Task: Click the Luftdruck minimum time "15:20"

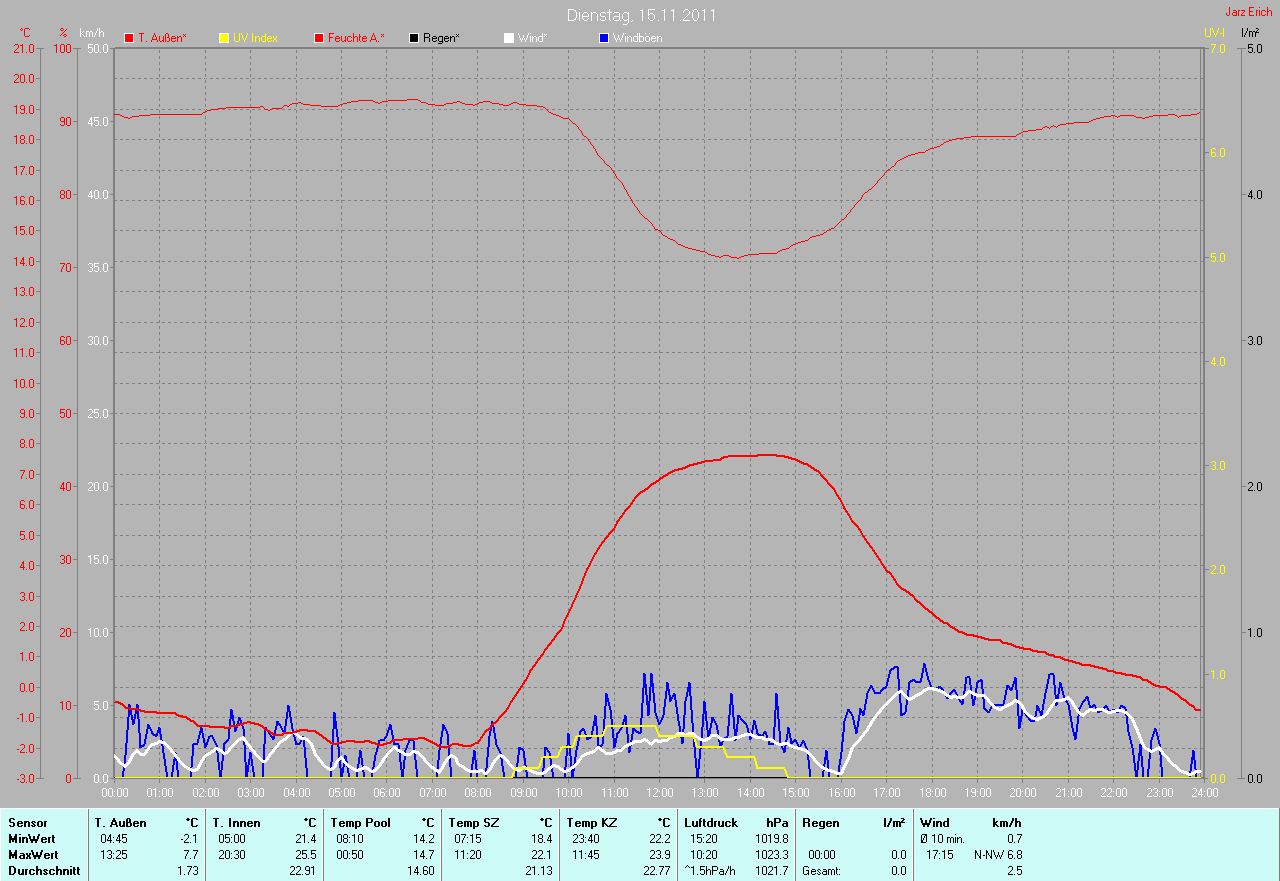Action: pos(704,839)
